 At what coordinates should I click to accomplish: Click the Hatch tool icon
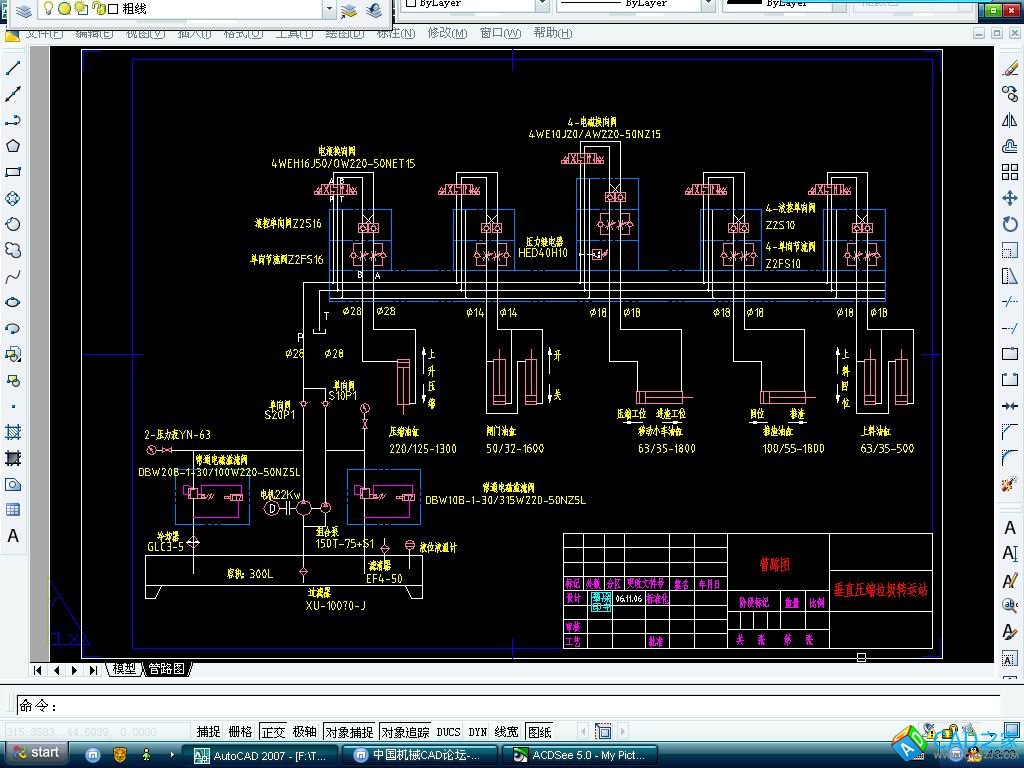click(x=13, y=432)
